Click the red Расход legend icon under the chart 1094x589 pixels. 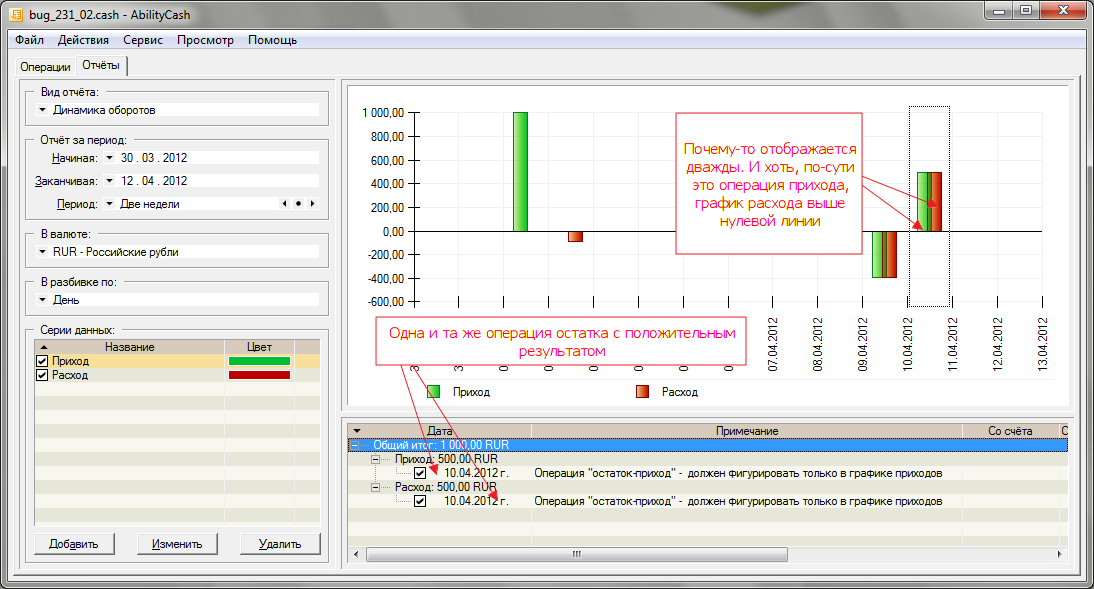point(643,392)
